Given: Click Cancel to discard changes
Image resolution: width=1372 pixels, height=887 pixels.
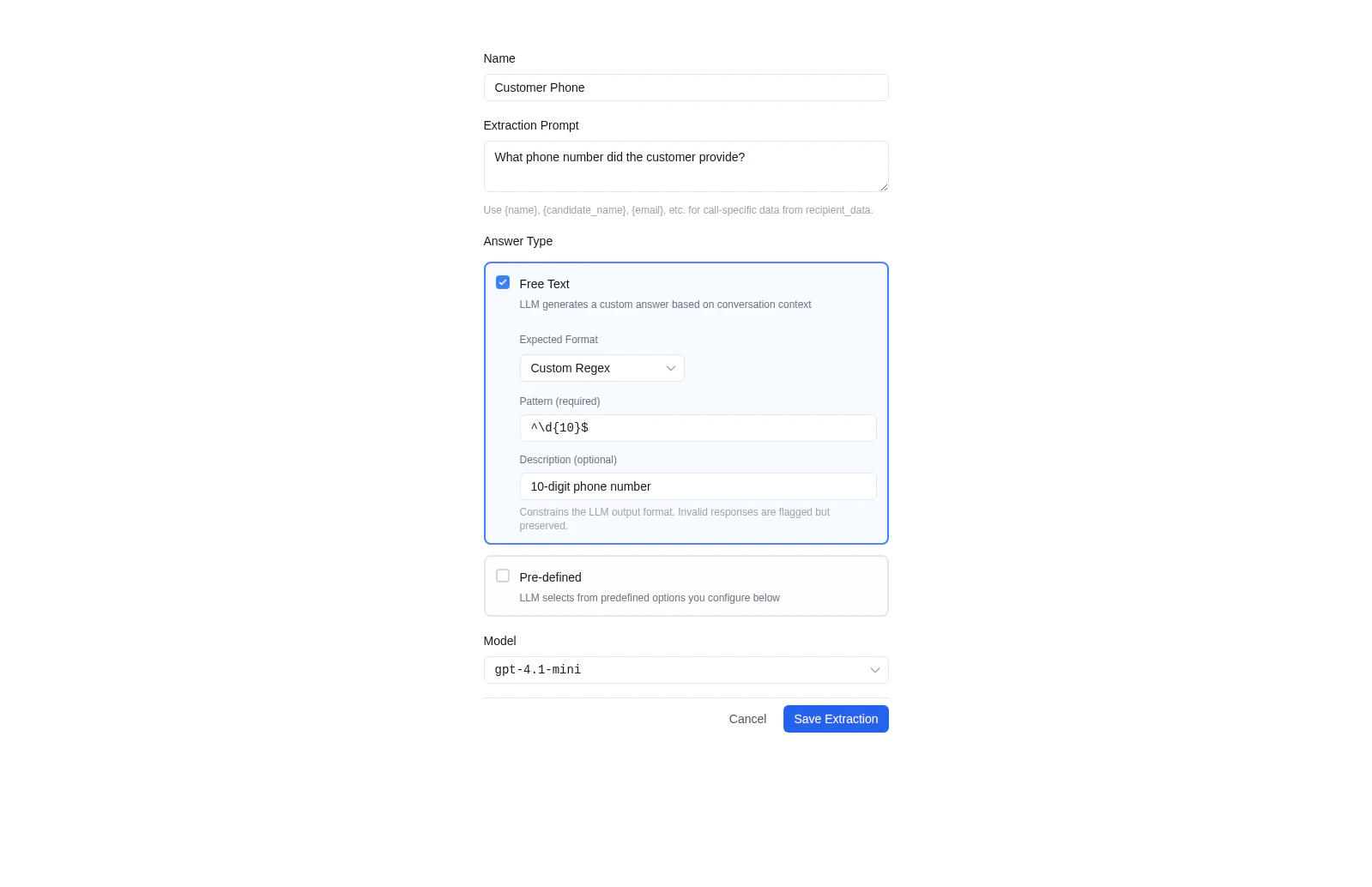Looking at the screenshot, I should click(x=747, y=719).
